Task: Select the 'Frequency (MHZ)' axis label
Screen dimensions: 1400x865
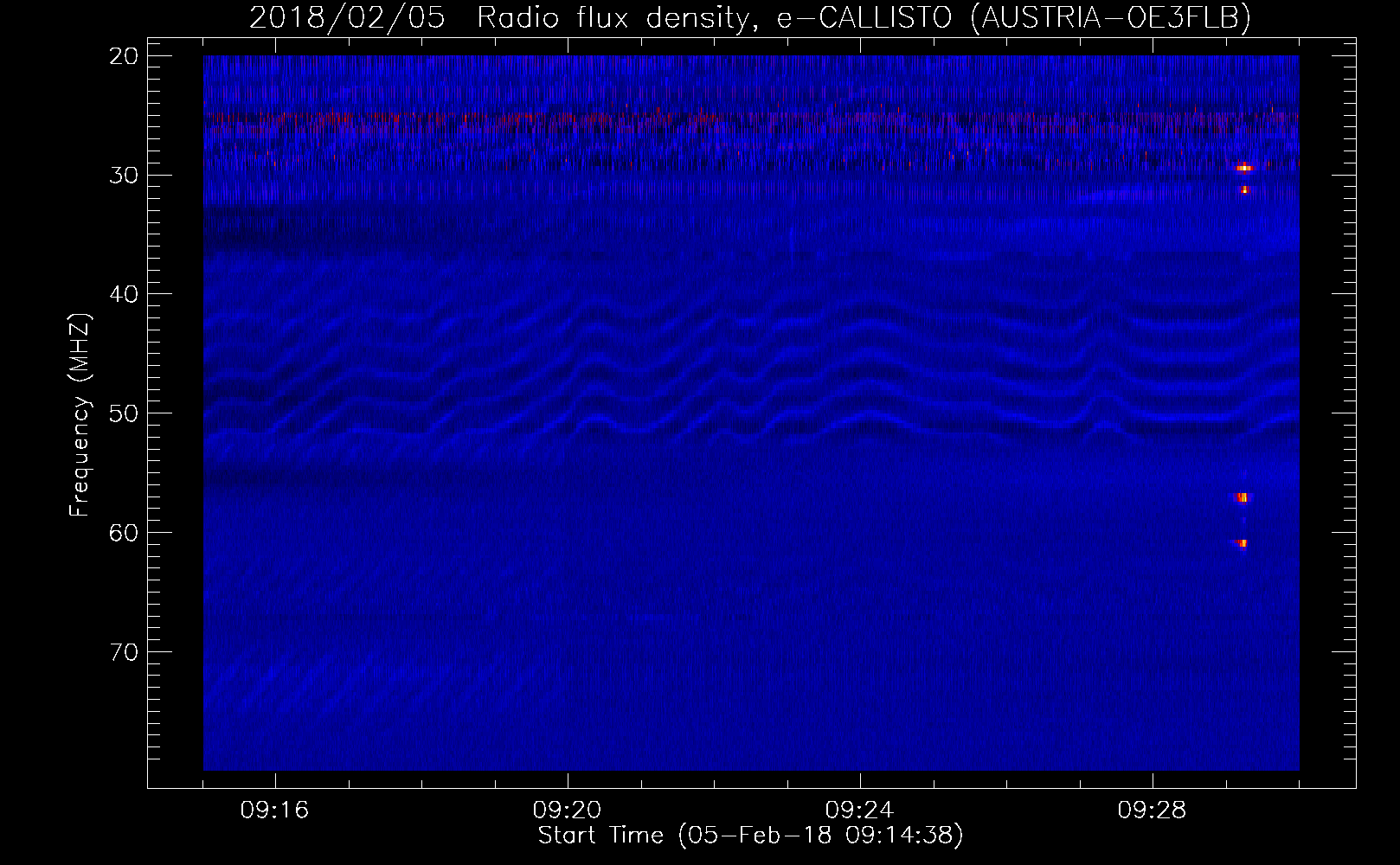Action: pos(80,415)
